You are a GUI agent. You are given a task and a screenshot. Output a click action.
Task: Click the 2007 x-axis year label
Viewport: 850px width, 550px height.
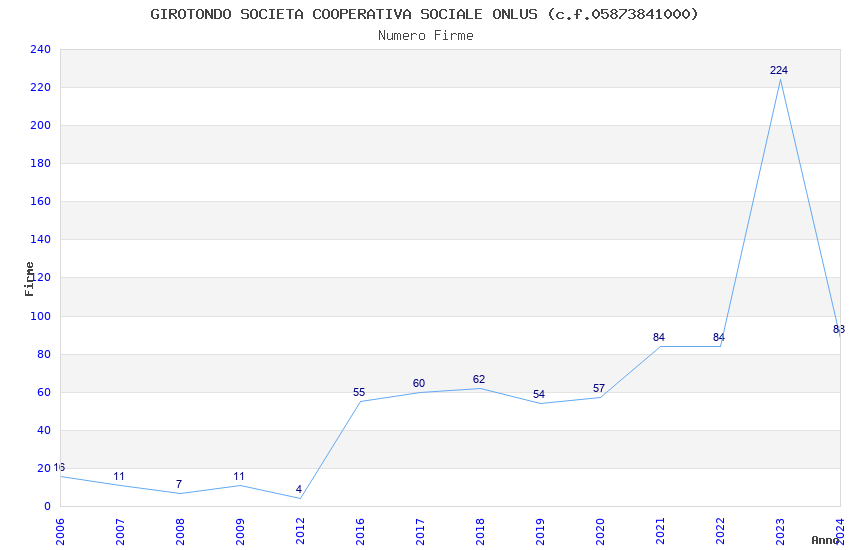point(120,532)
